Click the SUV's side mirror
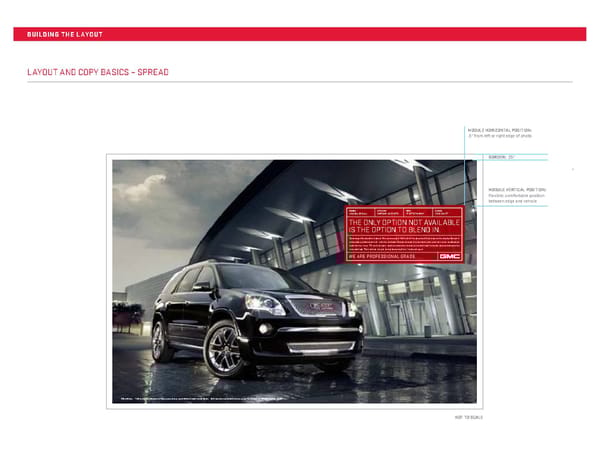600x463 pixels. 202,286
